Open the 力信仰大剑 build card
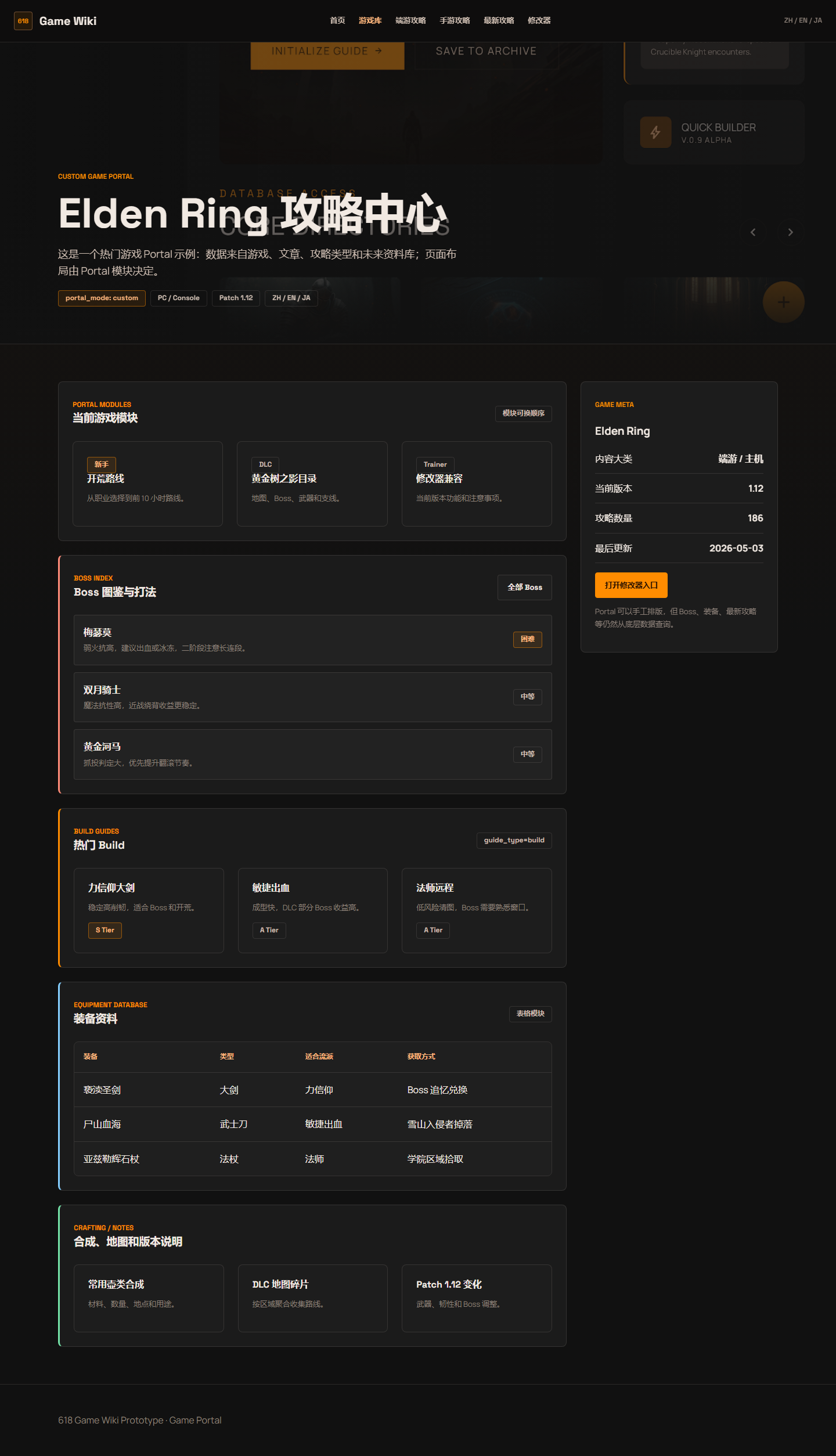Screen dimensions: 836x1456 click(x=149, y=910)
